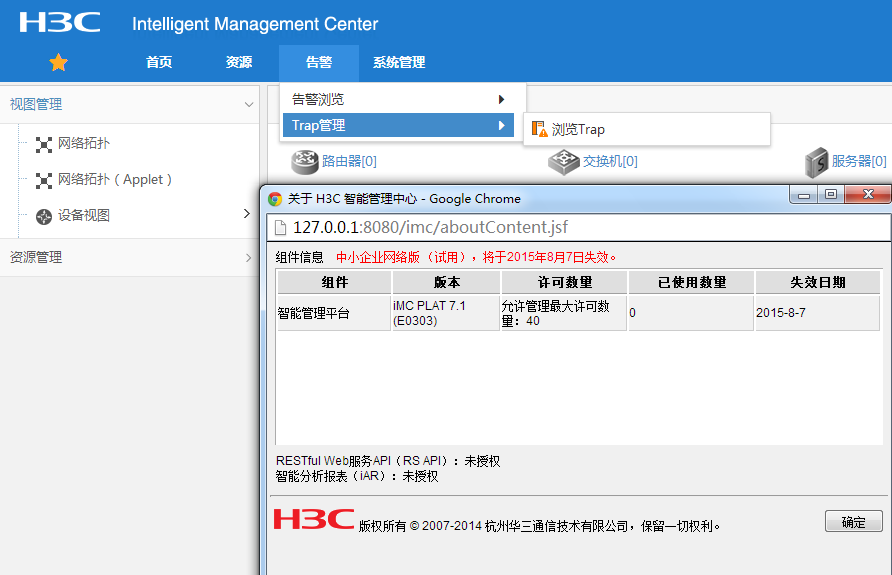
Task: Click the 设备视图 device view icon
Action: pyautogui.click(x=44, y=217)
